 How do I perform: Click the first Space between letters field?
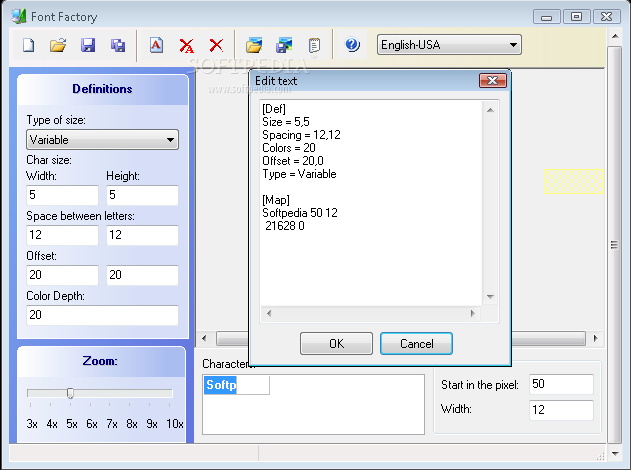coord(62,235)
